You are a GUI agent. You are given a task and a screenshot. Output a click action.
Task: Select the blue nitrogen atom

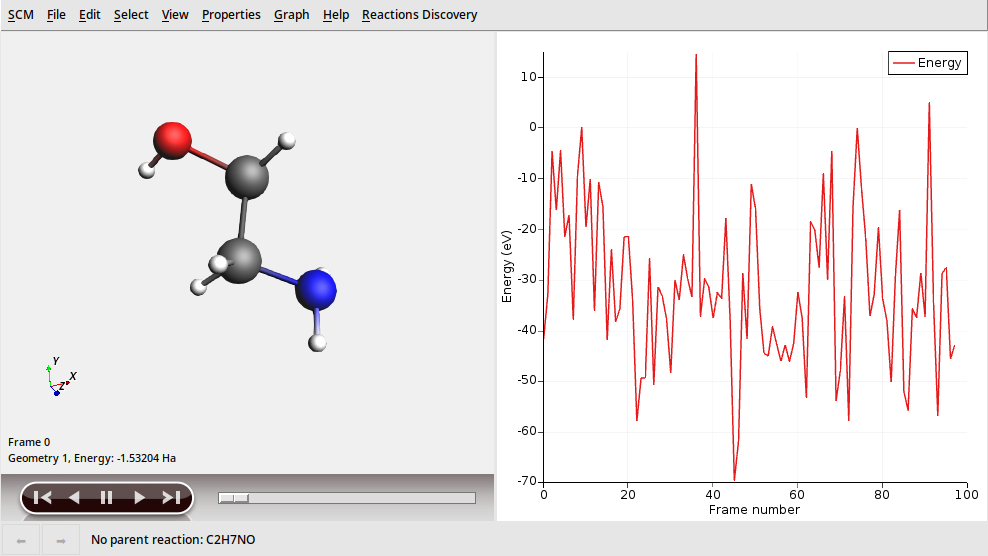coord(317,289)
